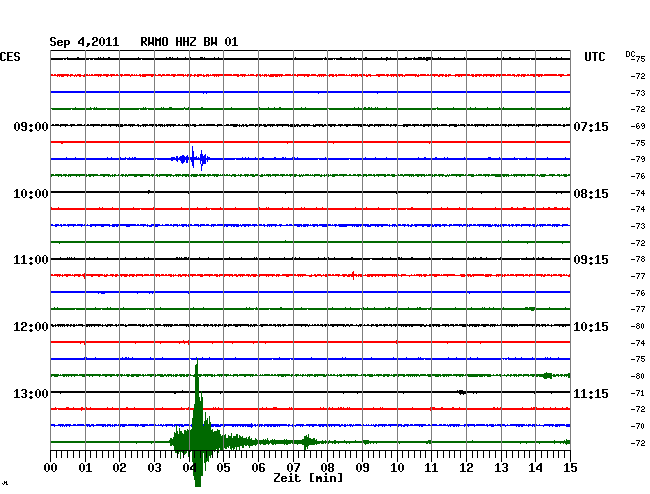Pick minute tick label '05'
The width and height of the screenshot is (650, 494).
(223, 468)
